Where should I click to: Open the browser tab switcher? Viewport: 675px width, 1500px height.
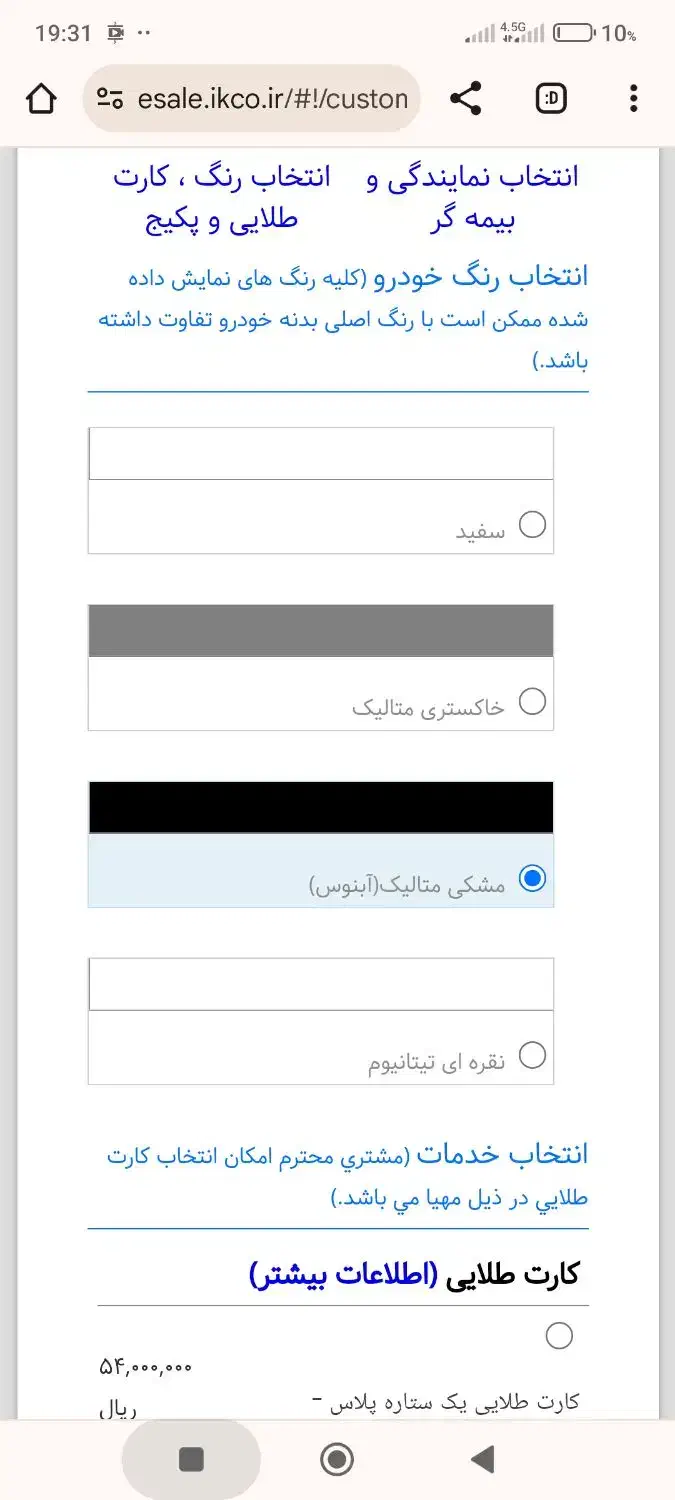(x=550, y=99)
